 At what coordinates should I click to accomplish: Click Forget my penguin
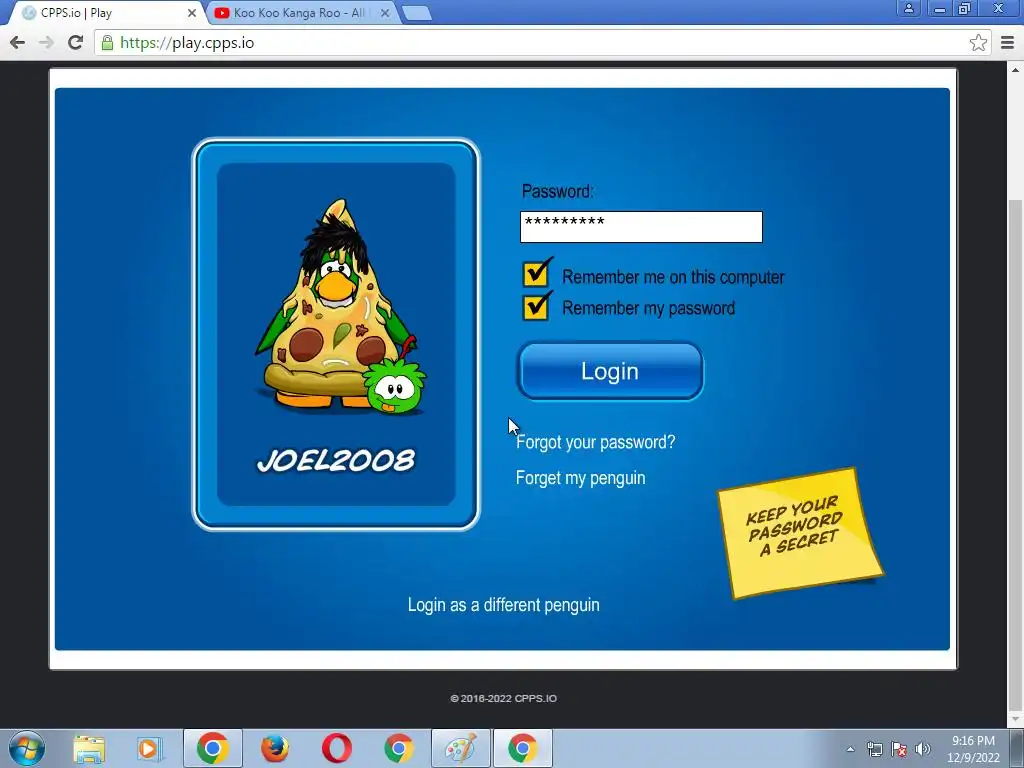point(580,478)
